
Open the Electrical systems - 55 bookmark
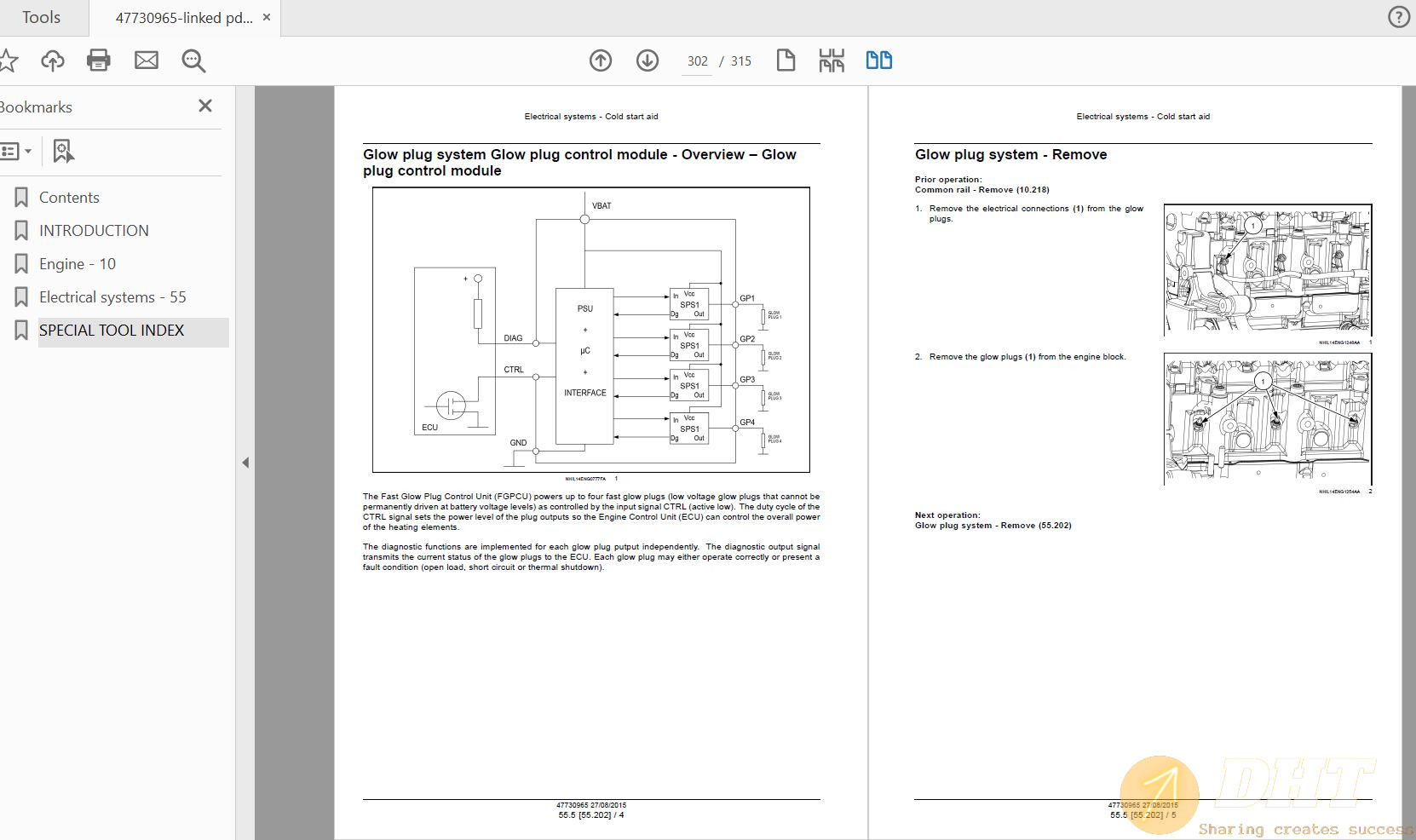[x=112, y=297]
